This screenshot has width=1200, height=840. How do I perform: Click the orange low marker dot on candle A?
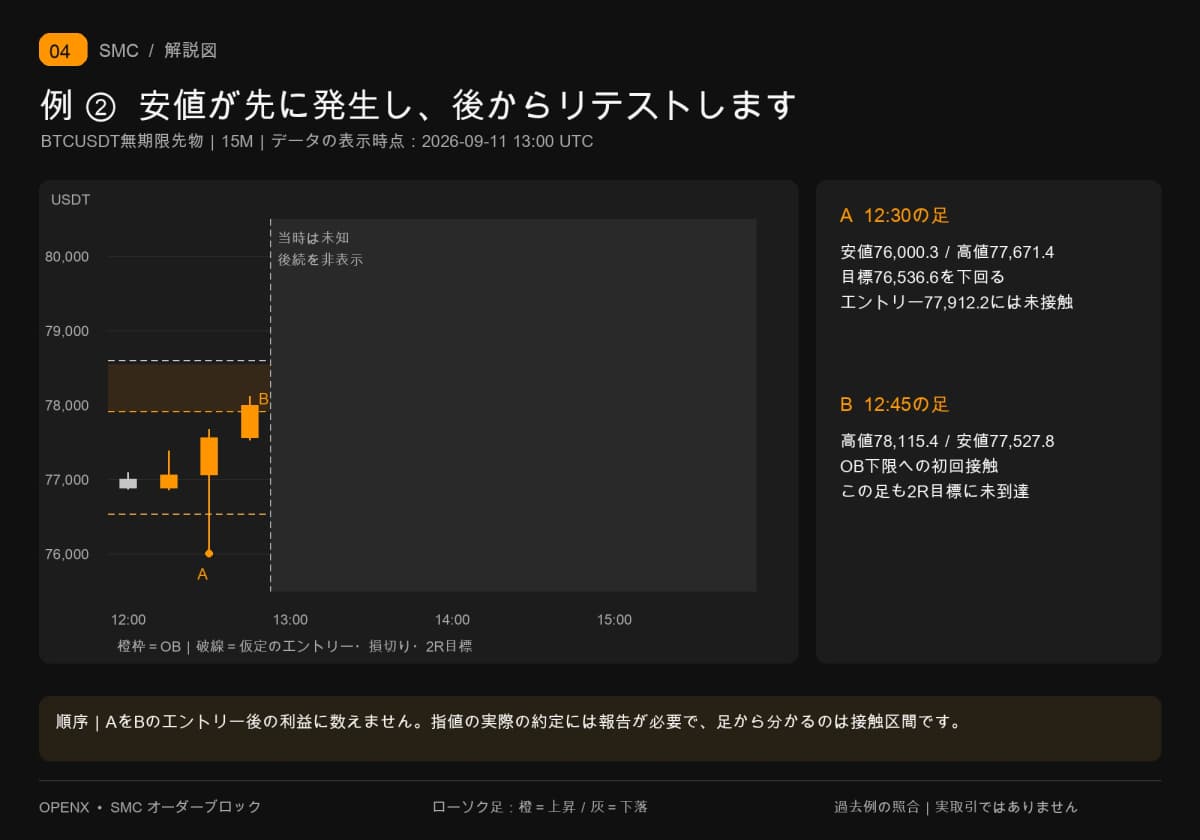(209, 553)
